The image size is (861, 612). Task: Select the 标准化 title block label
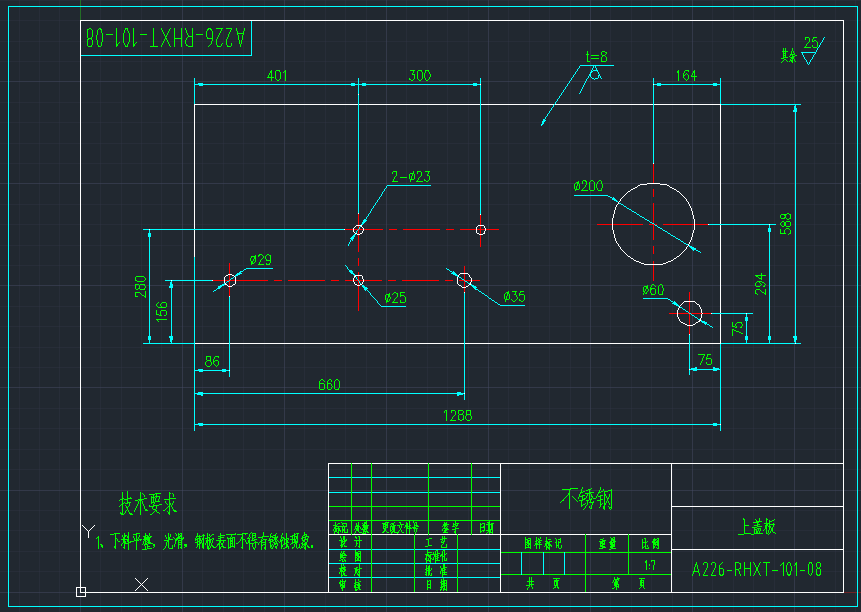pos(436,557)
